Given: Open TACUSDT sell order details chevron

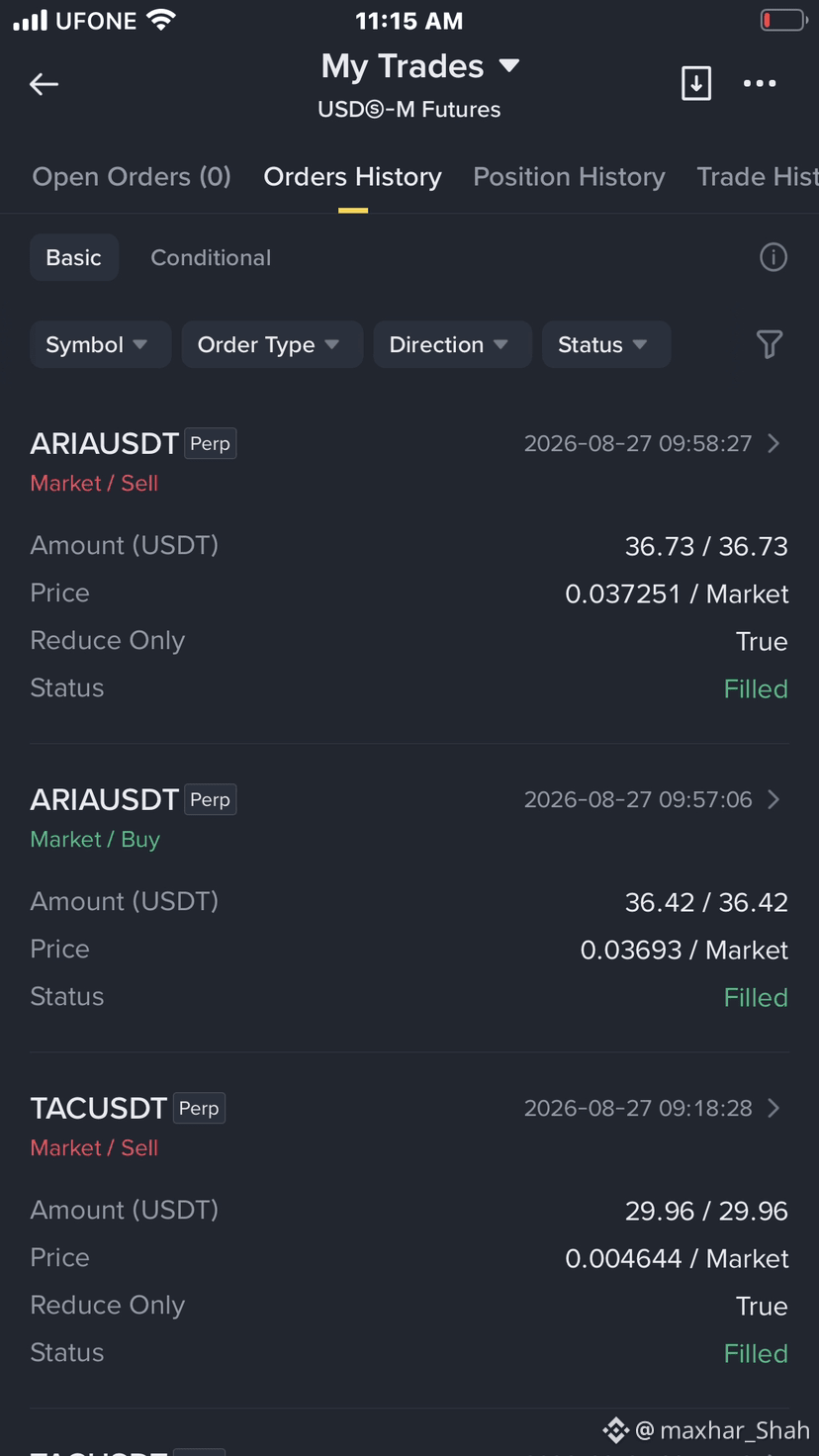Looking at the screenshot, I should click(773, 1108).
